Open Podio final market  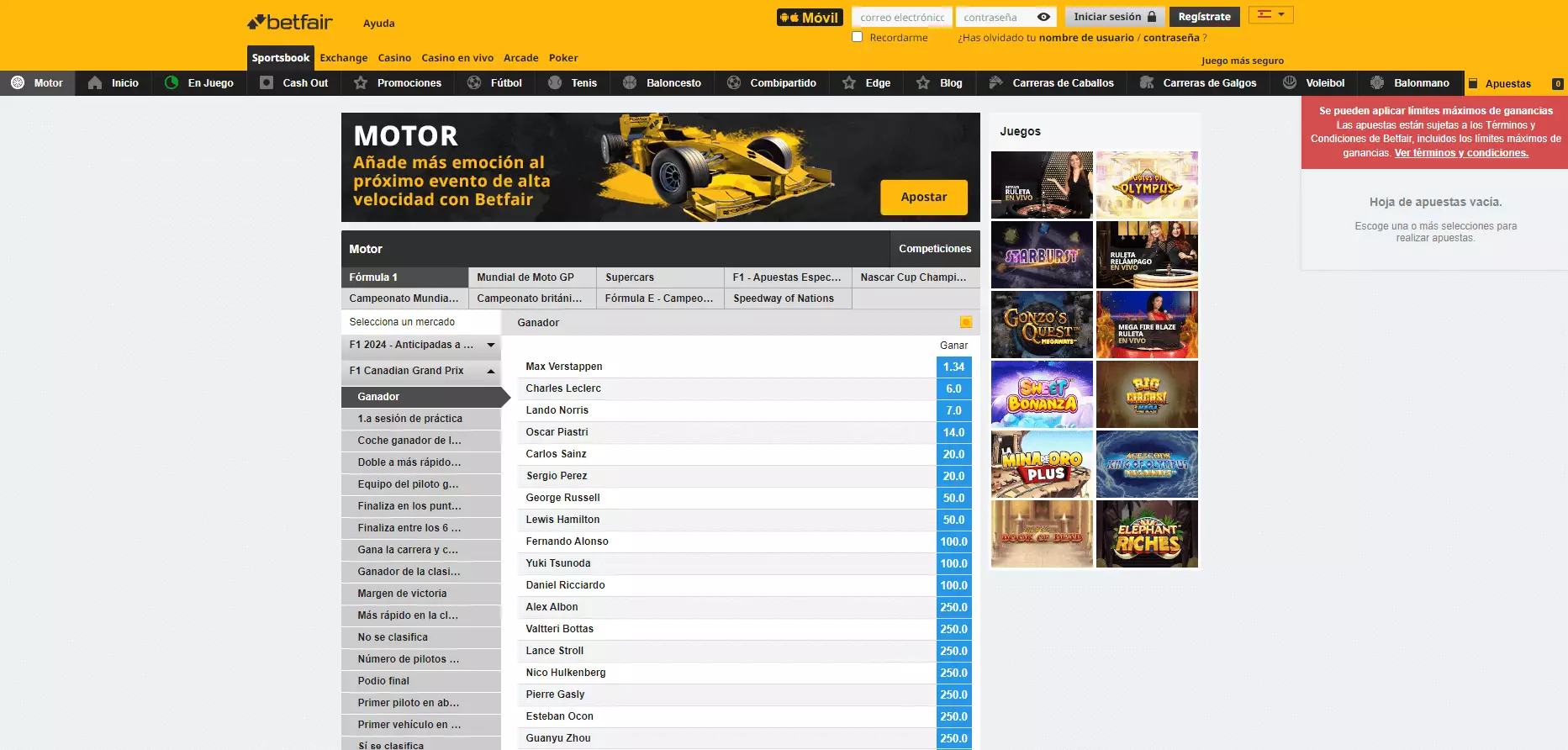coord(421,681)
